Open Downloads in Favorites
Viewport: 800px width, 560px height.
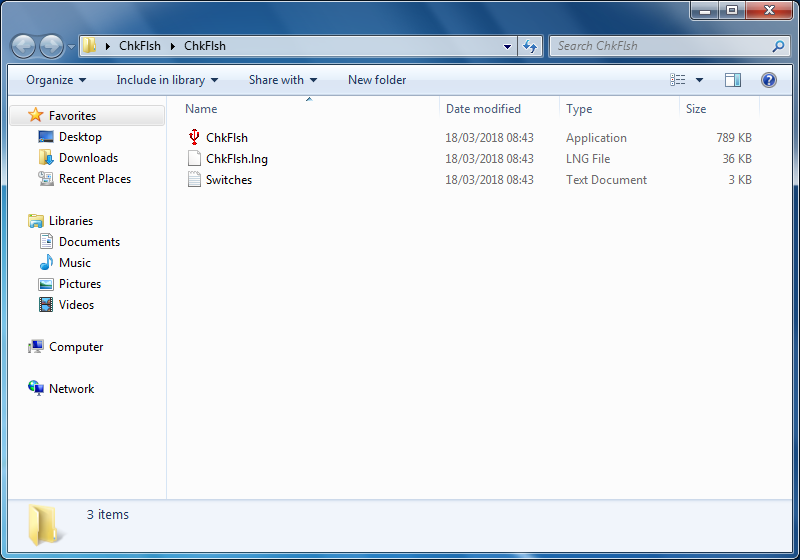click(x=87, y=158)
